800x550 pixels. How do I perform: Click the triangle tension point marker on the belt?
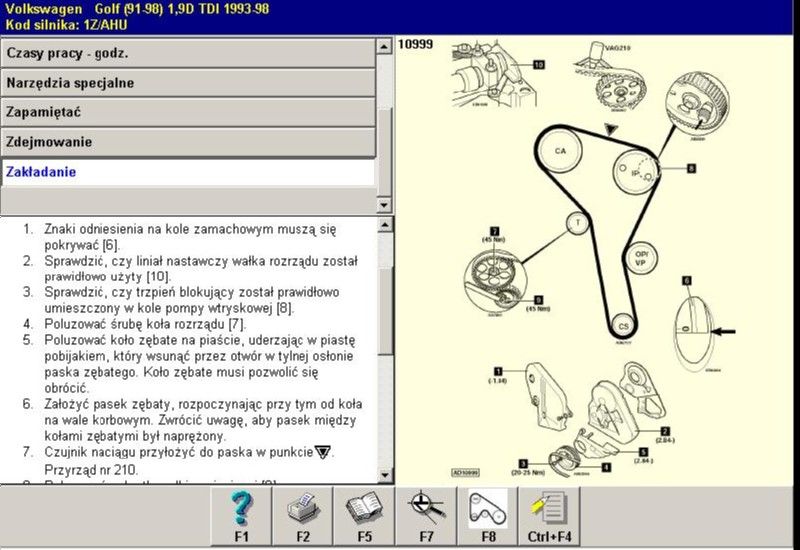click(611, 130)
